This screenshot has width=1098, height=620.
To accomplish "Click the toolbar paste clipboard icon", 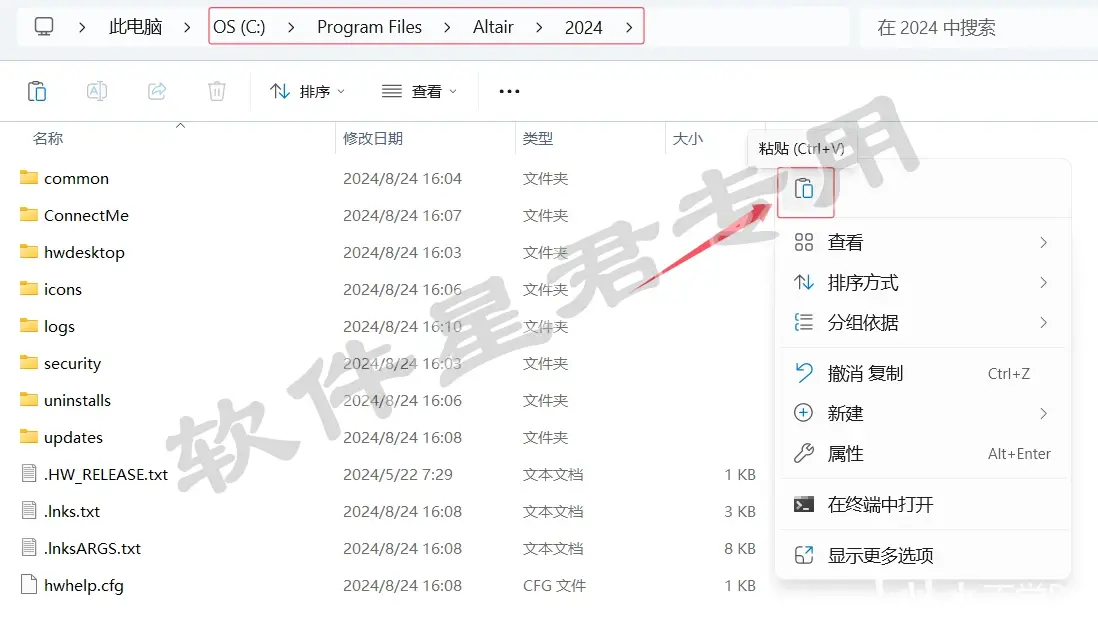I will [x=37, y=91].
